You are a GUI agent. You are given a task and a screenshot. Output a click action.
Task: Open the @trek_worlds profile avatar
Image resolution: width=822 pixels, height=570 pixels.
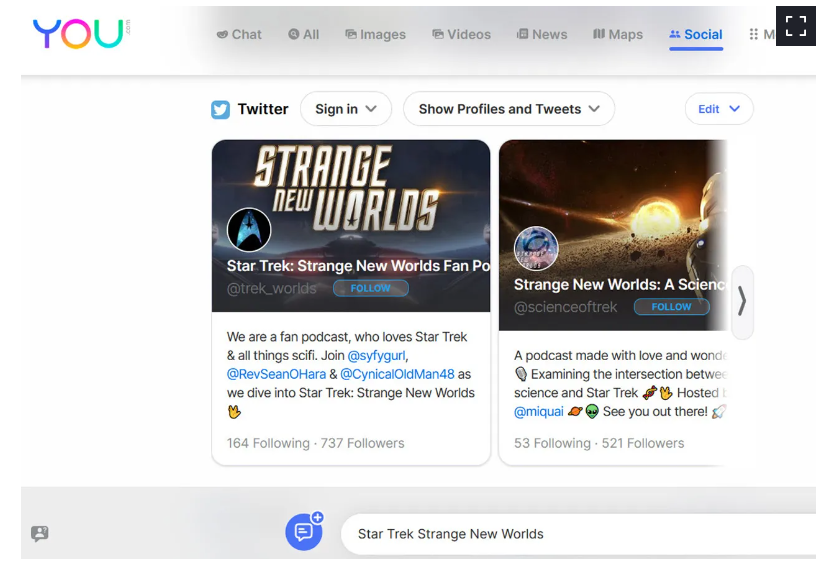click(x=249, y=230)
